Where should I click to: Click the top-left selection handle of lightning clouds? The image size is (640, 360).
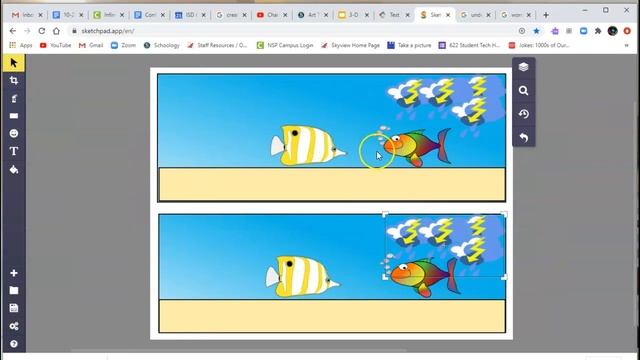pyautogui.click(x=385, y=214)
